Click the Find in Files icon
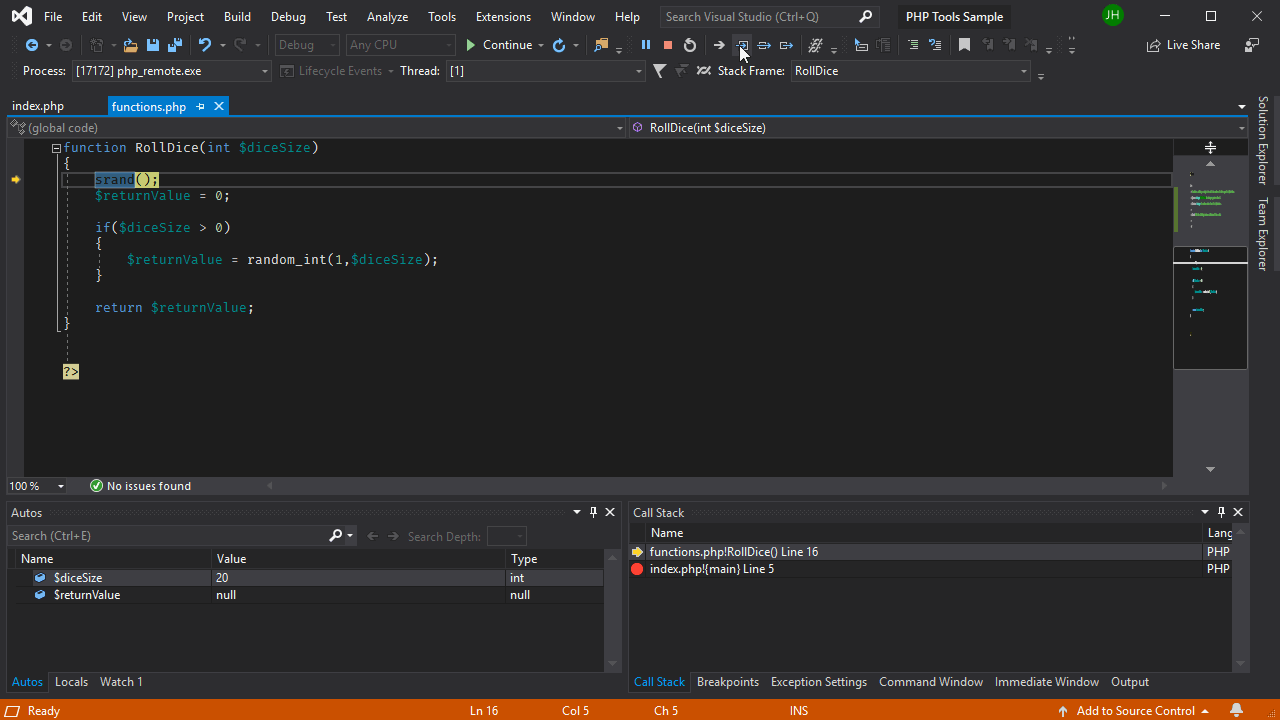 tap(601, 45)
